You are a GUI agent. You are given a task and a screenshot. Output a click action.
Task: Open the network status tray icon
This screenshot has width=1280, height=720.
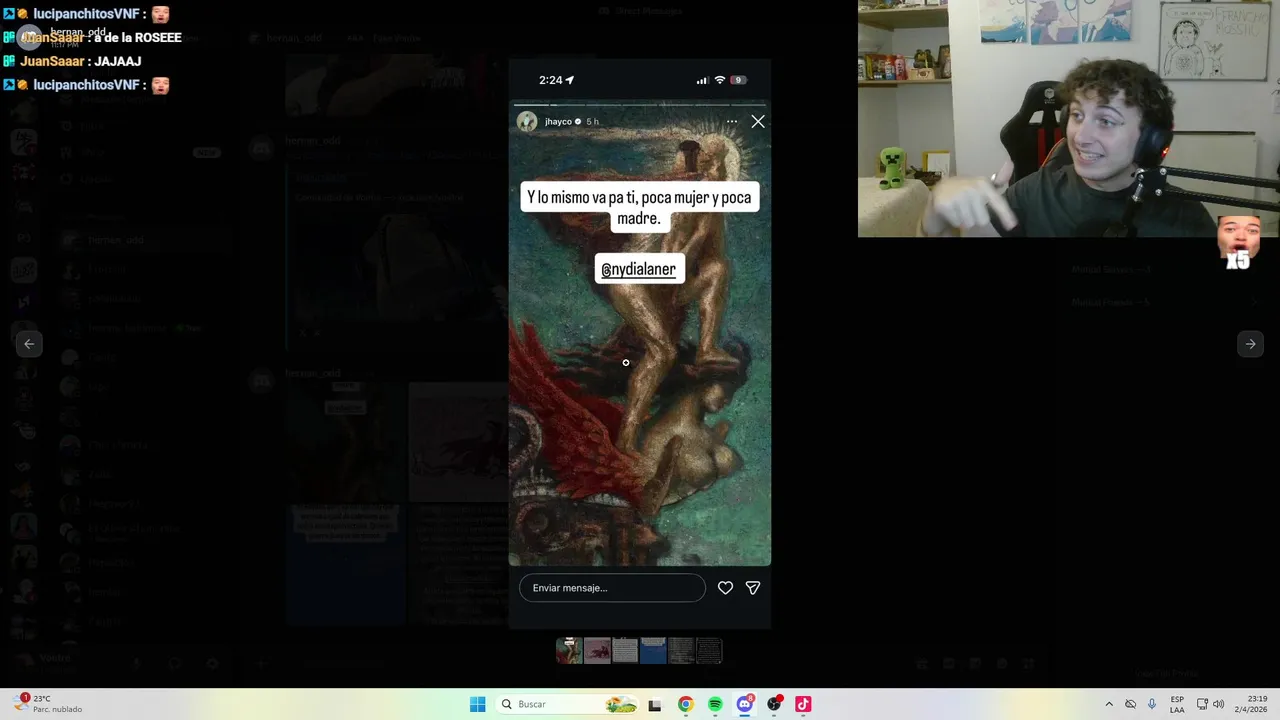coord(1202,704)
